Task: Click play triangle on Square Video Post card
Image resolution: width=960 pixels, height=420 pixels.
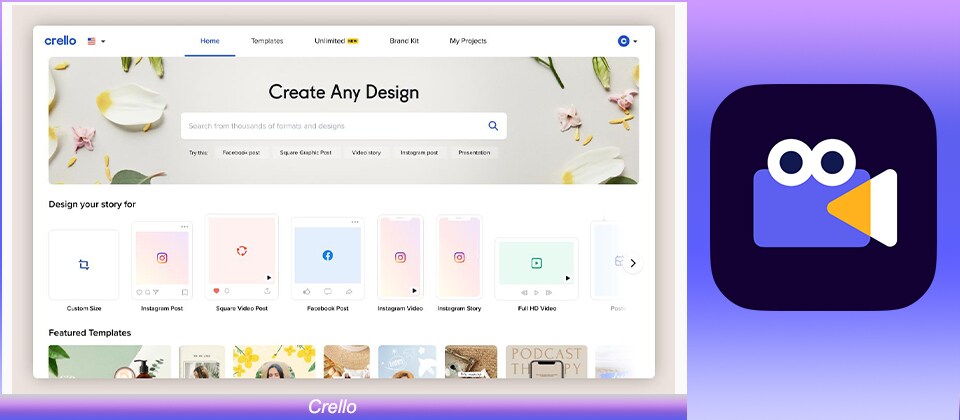Action: click(x=269, y=277)
